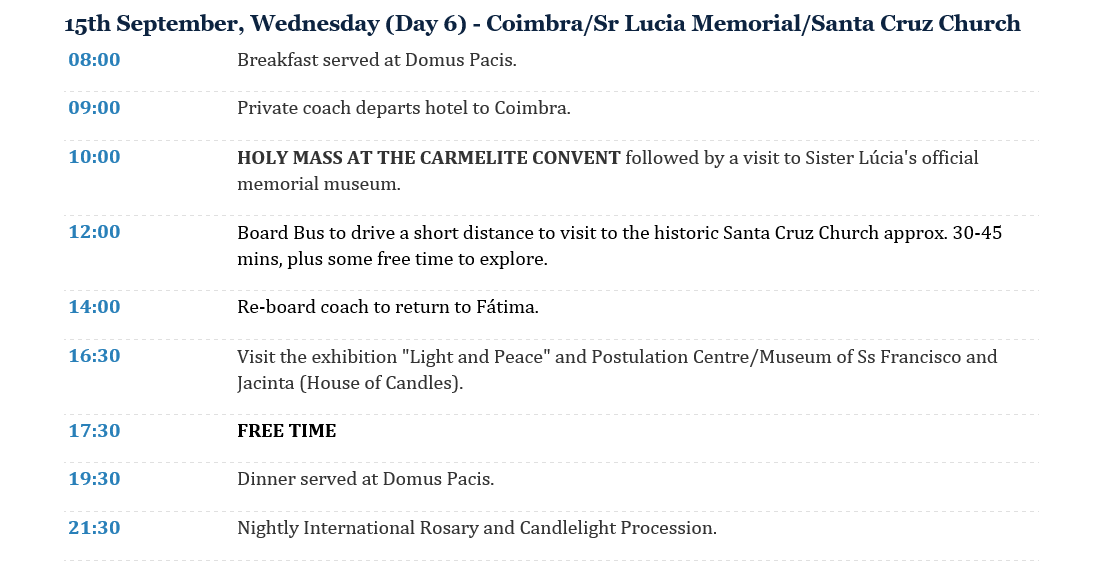Click the 19:30 time label
Image resolution: width=1102 pixels, height=565 pixels.
[x=94, y=479]
